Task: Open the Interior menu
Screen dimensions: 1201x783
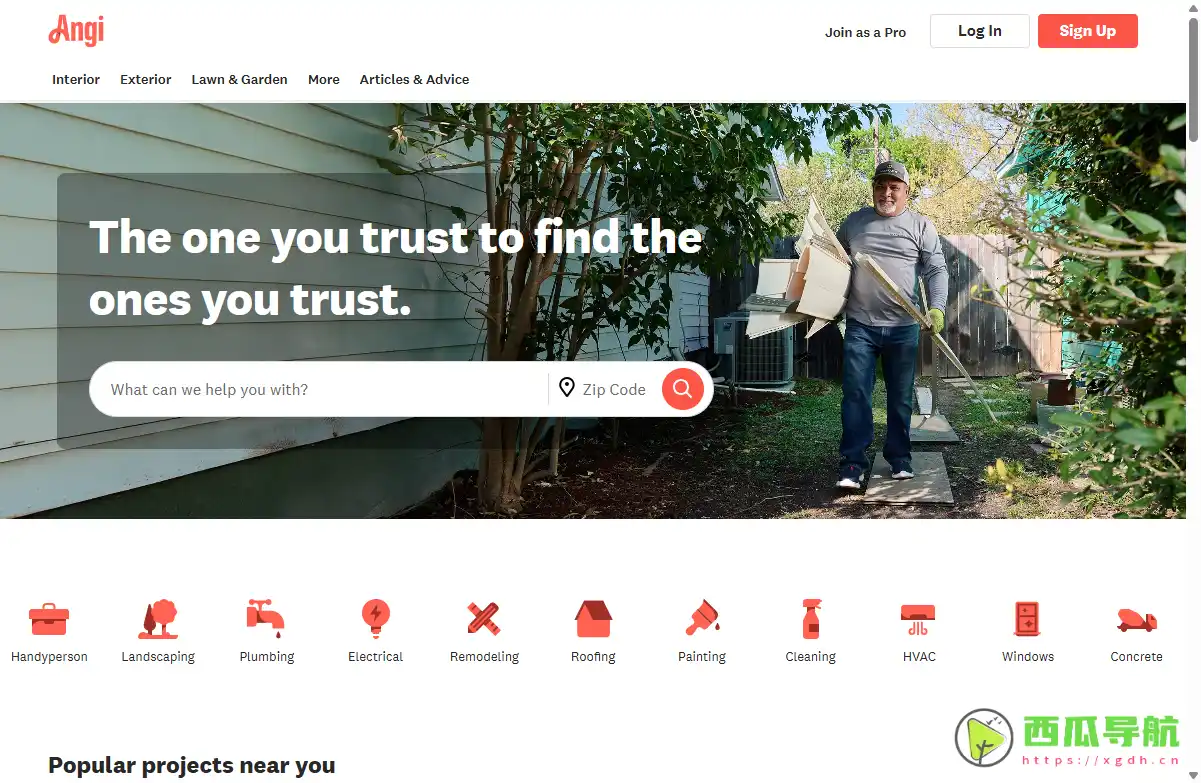Action: coord(76,79)
